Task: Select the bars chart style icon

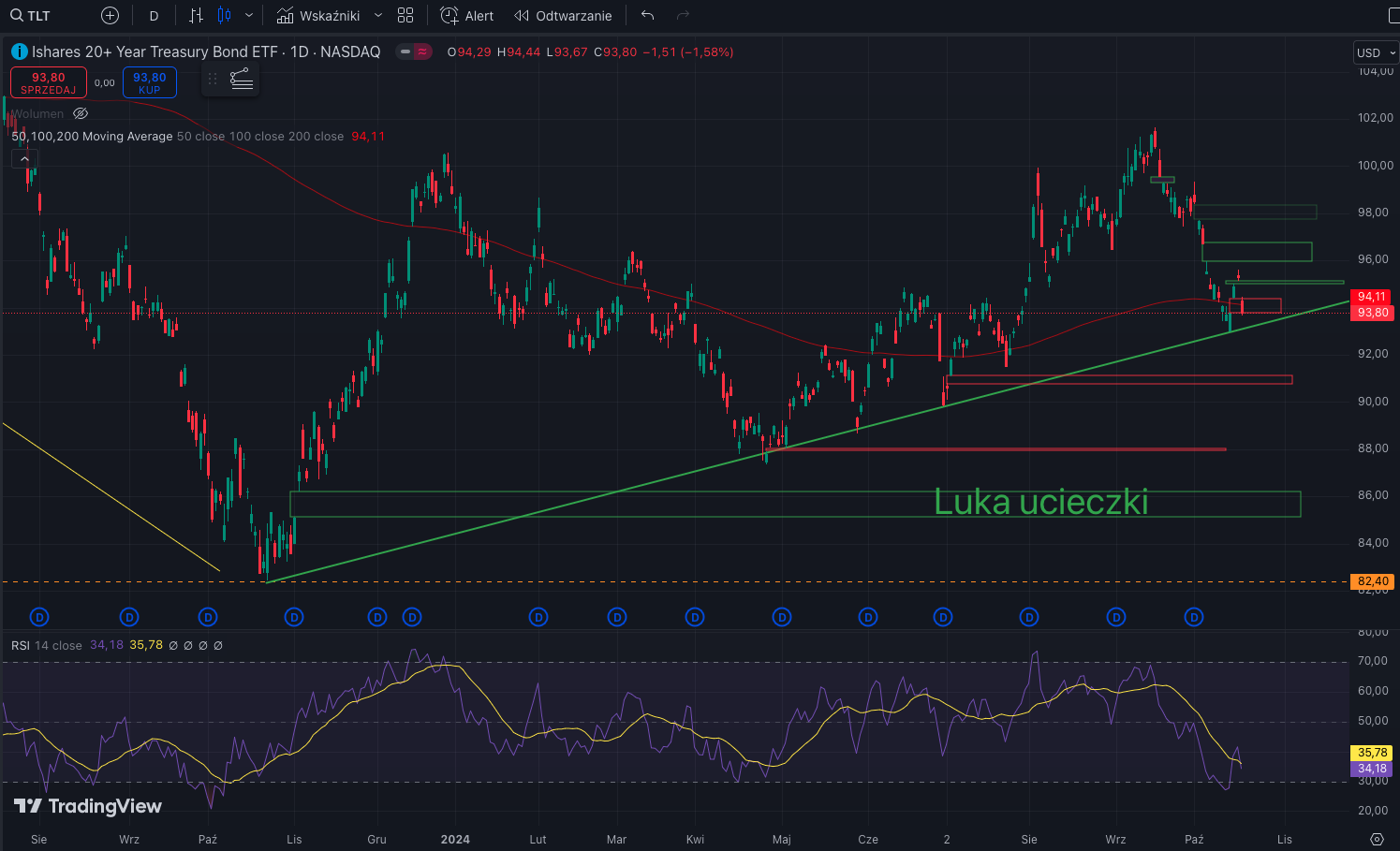Action: [x=196, y=16]
